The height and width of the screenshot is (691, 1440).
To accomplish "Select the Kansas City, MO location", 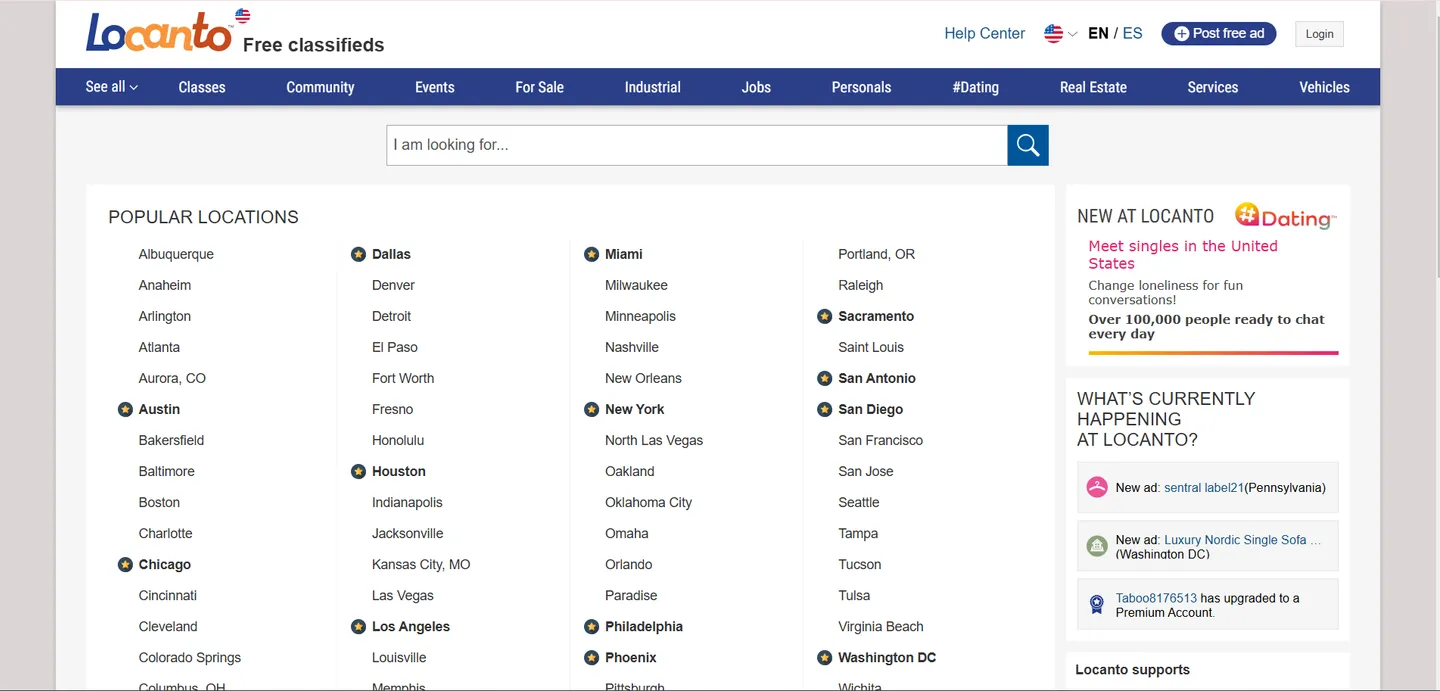I will coord(421,564).
